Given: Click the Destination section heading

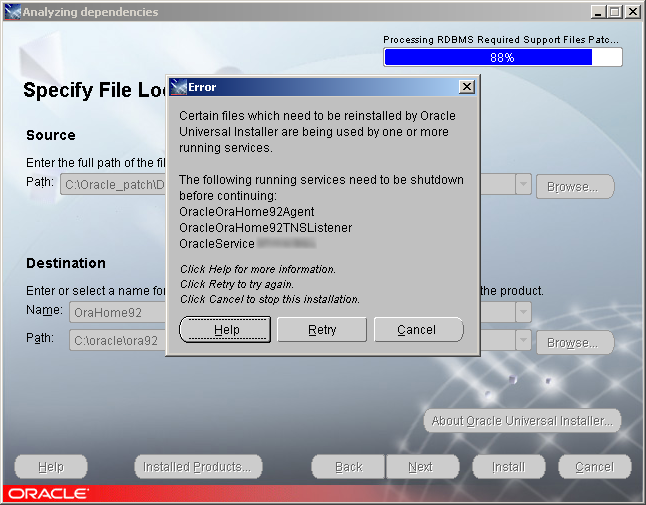Looking at the screenshot, I should click(66, 263).
